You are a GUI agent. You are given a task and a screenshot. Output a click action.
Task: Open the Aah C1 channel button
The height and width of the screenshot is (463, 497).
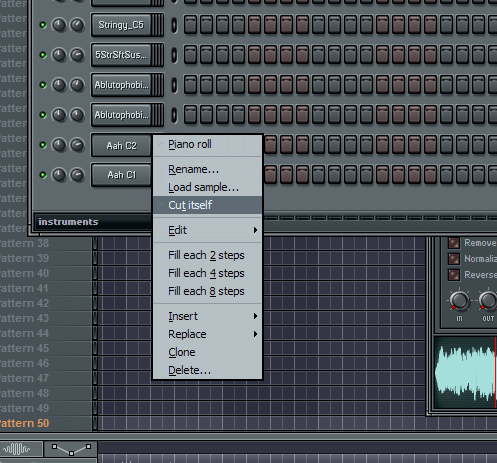(121, 175)
